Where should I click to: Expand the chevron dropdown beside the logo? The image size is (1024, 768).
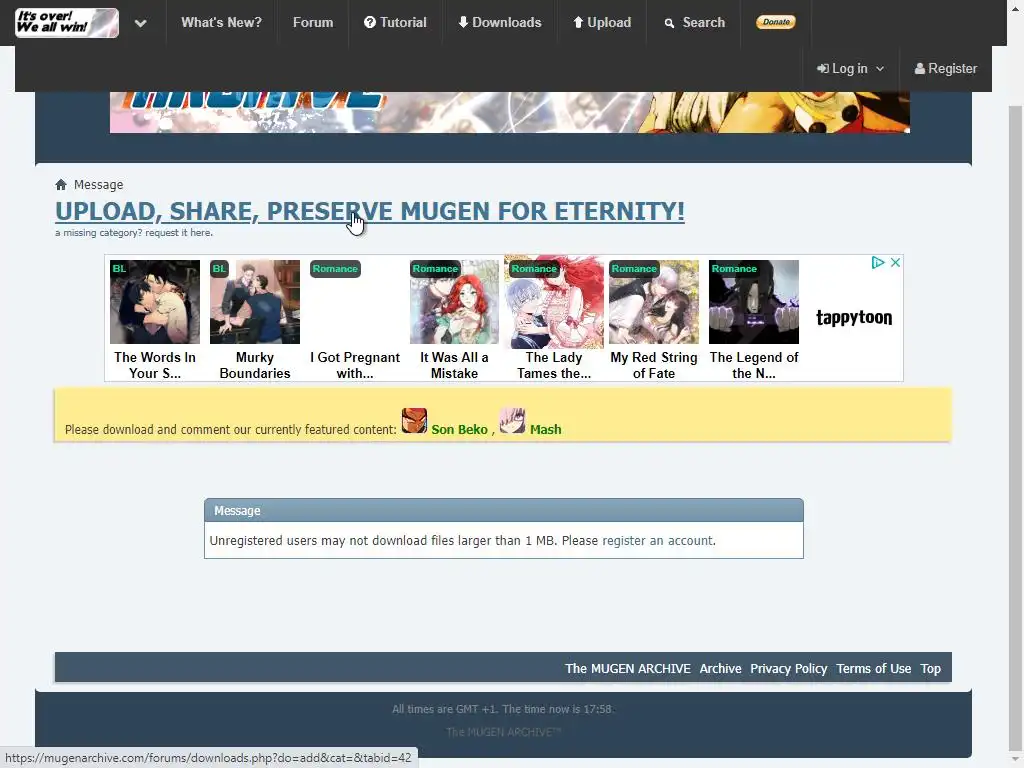click(x=140, y=23)
